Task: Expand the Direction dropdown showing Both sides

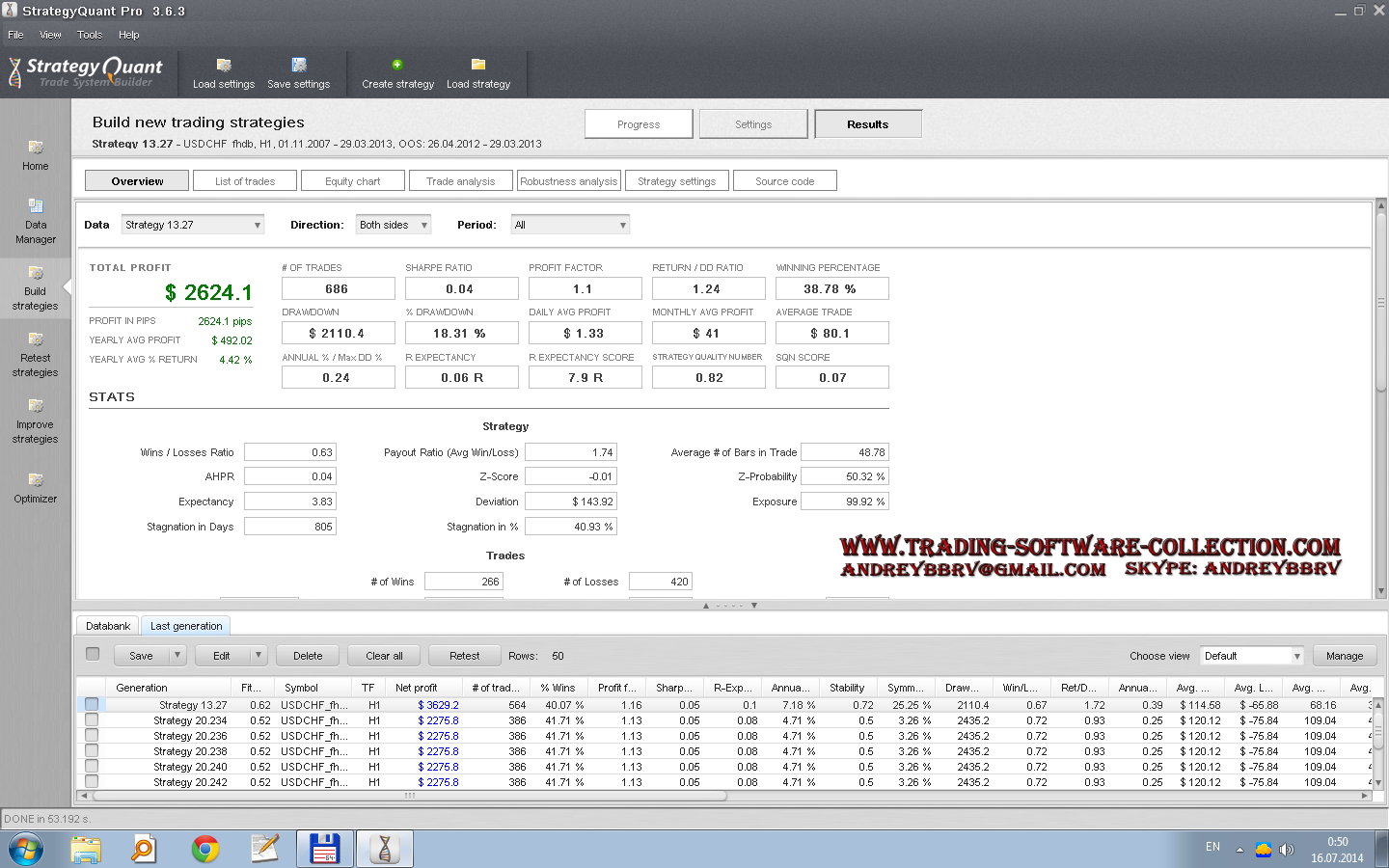Action: (393, 225)
